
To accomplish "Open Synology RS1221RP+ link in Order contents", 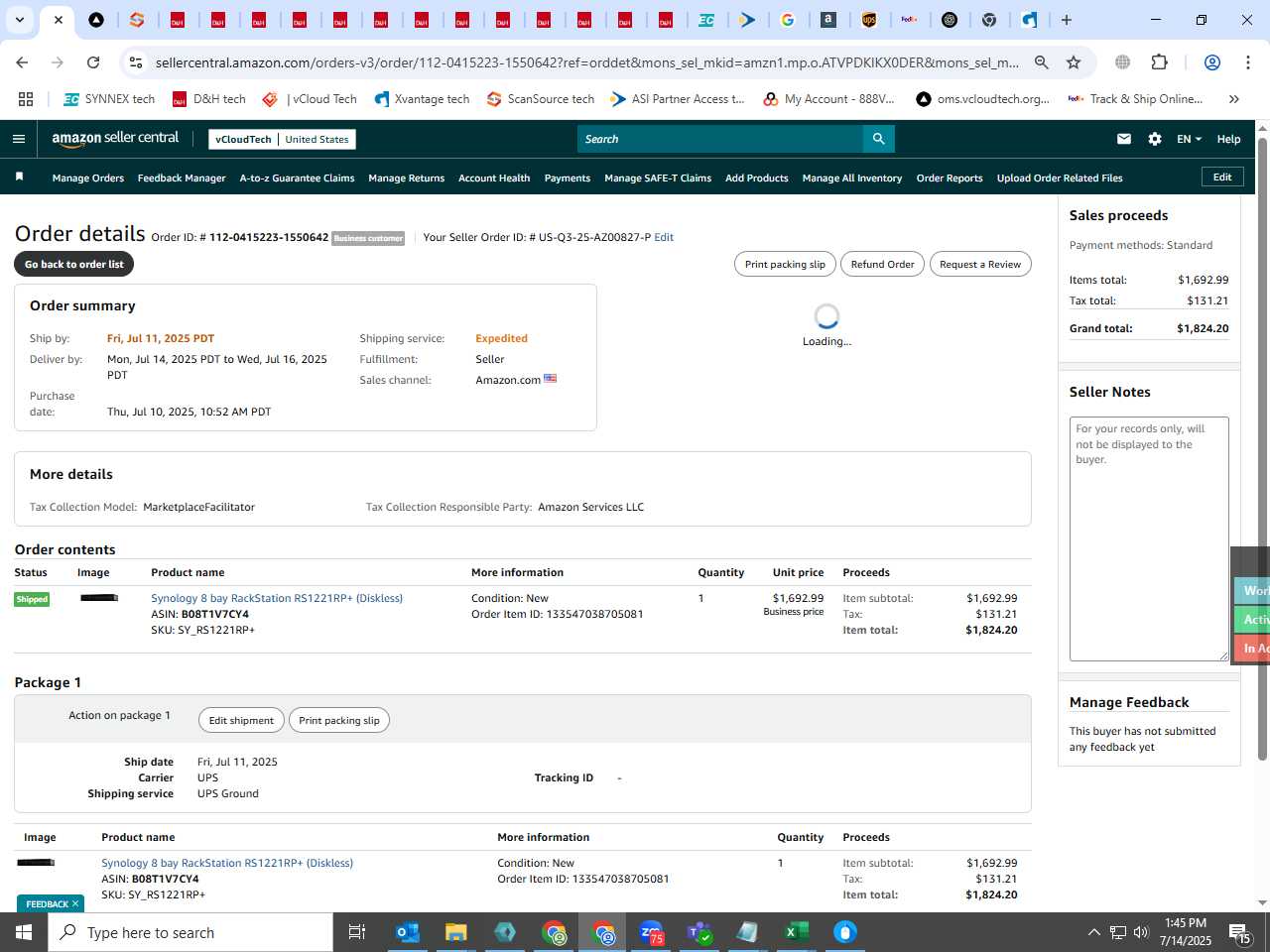I will (x=277, y=598).
